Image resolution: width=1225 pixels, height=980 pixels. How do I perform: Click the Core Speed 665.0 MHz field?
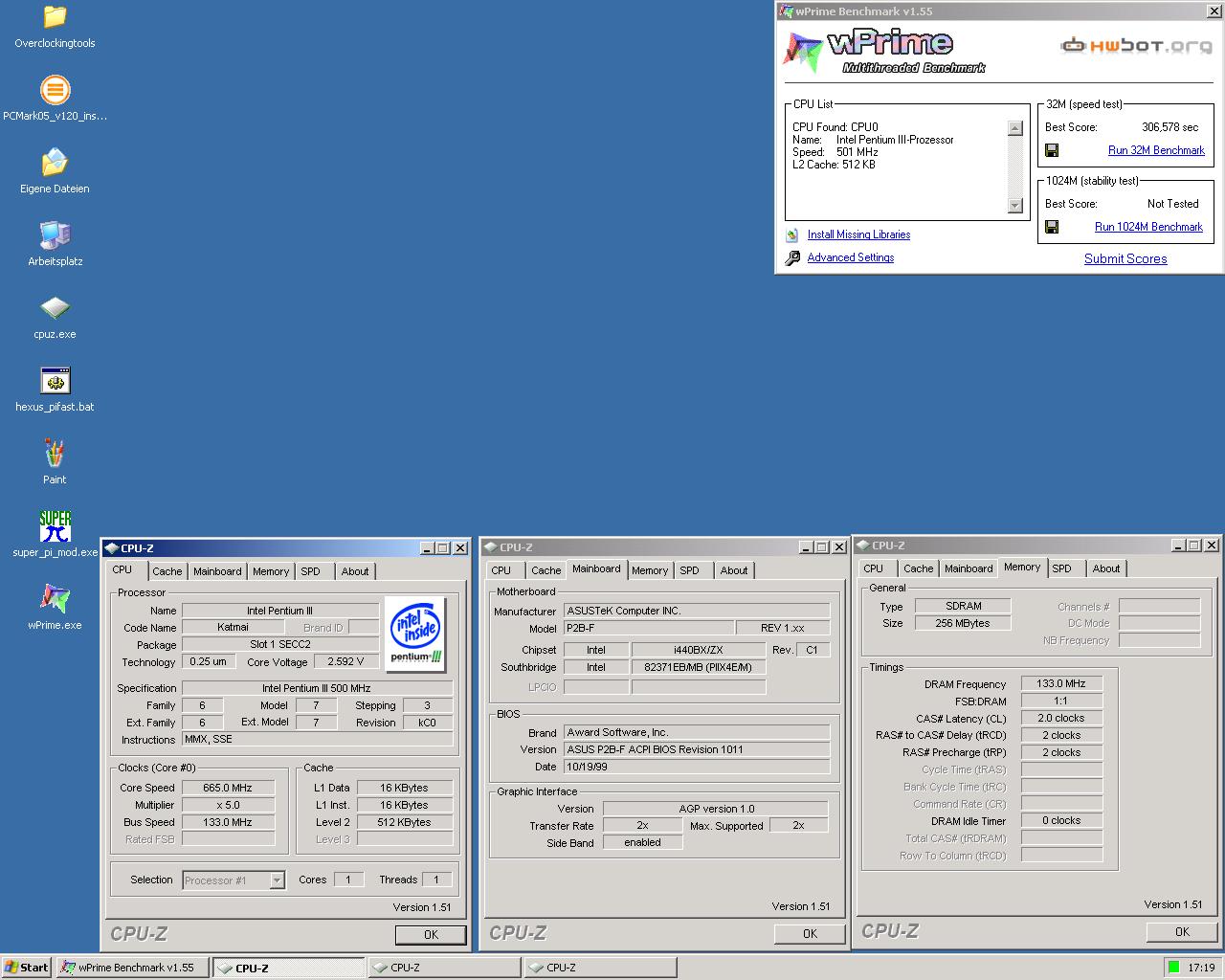point(228,788)
